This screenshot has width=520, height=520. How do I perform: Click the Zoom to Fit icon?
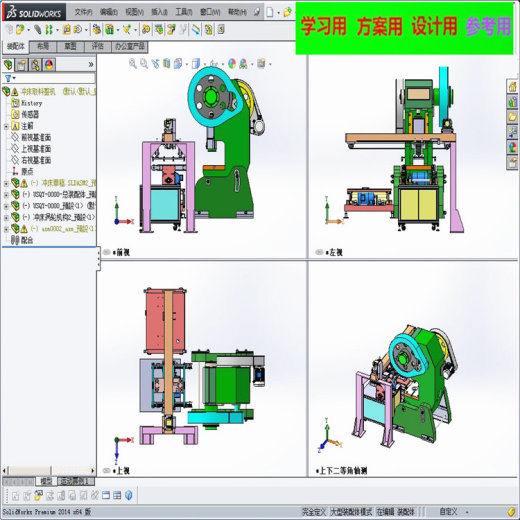[x=133, y=64]
